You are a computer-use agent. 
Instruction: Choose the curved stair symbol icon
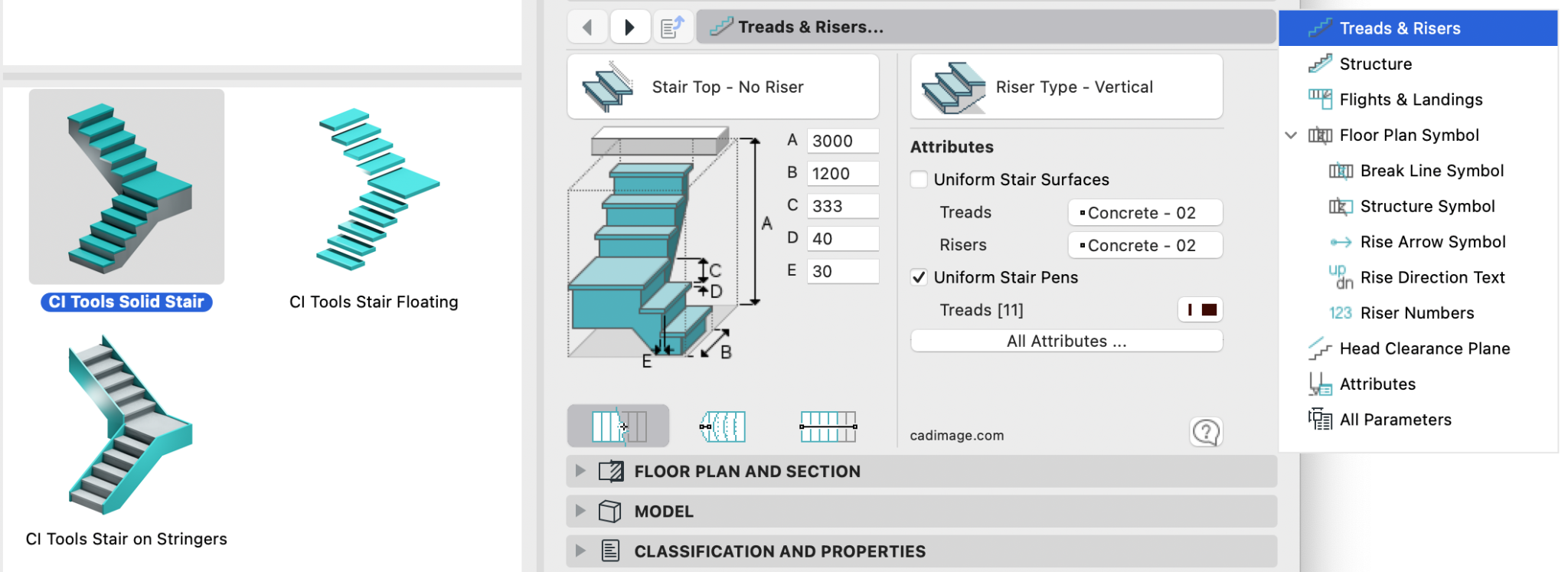[723, 427]
